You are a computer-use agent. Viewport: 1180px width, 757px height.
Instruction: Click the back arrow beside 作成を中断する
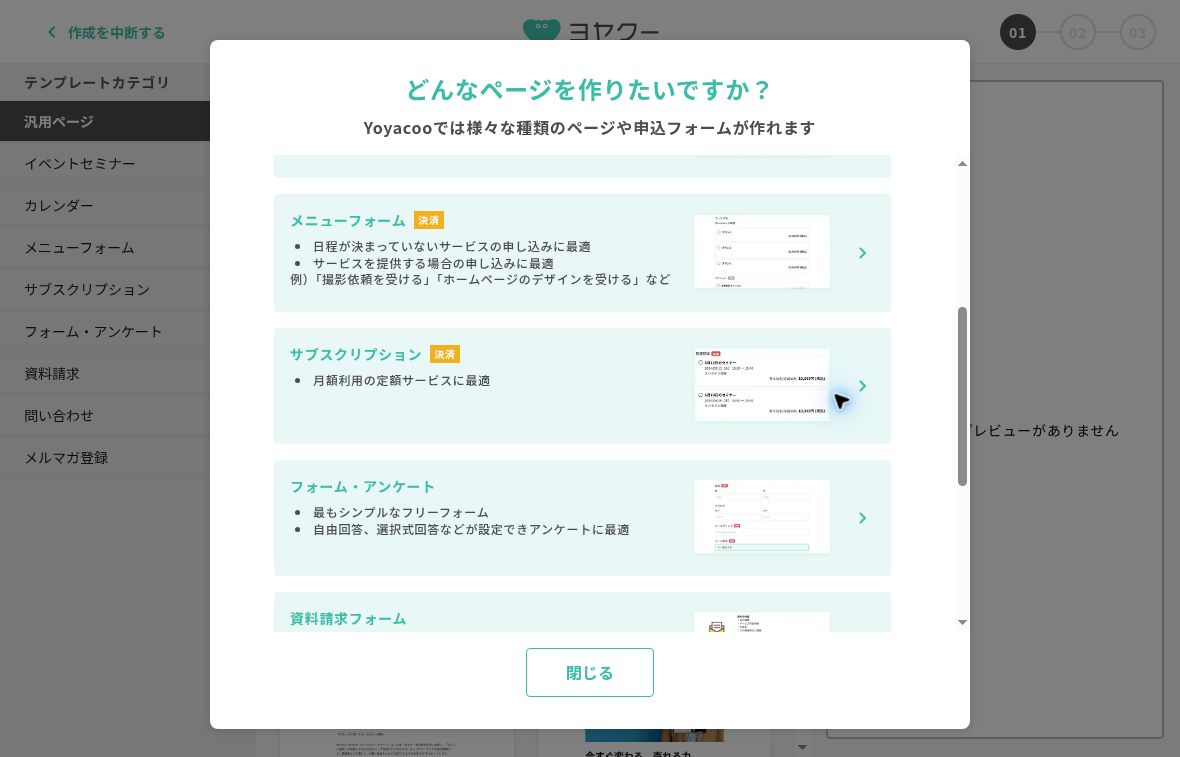(x=51, y=32)
